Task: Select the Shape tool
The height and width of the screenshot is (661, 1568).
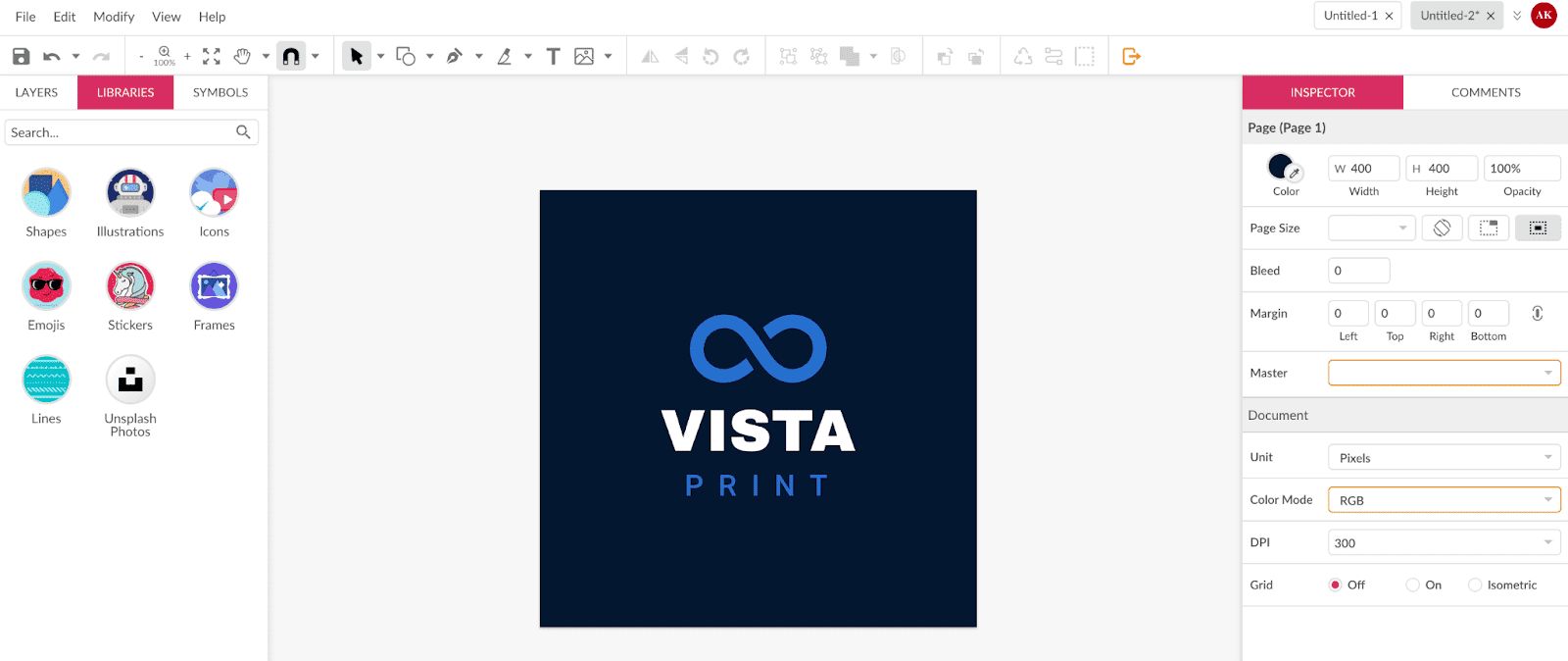Action: tap(406, 57)
